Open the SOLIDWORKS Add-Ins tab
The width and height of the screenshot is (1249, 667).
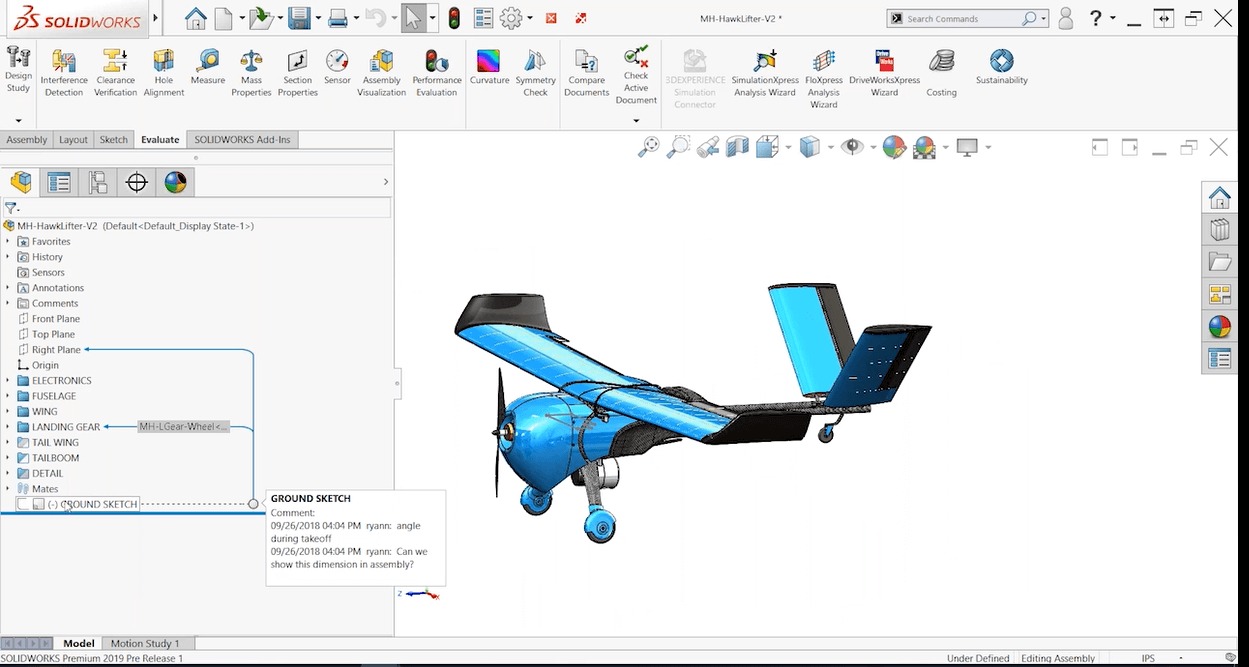tap(241, 139)
